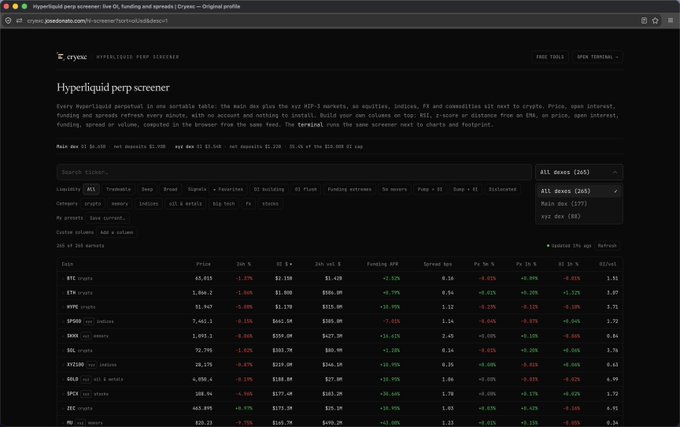
Task: Click OPEN TERMINAL button
Action: (x=597, y=57)
